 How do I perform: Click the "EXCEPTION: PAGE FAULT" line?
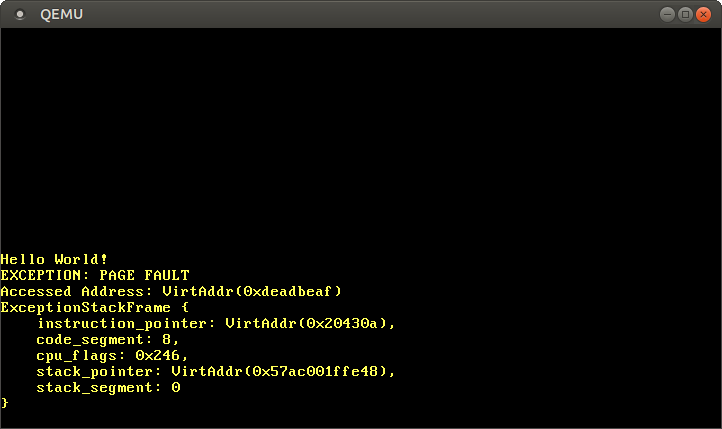point(95,275)
